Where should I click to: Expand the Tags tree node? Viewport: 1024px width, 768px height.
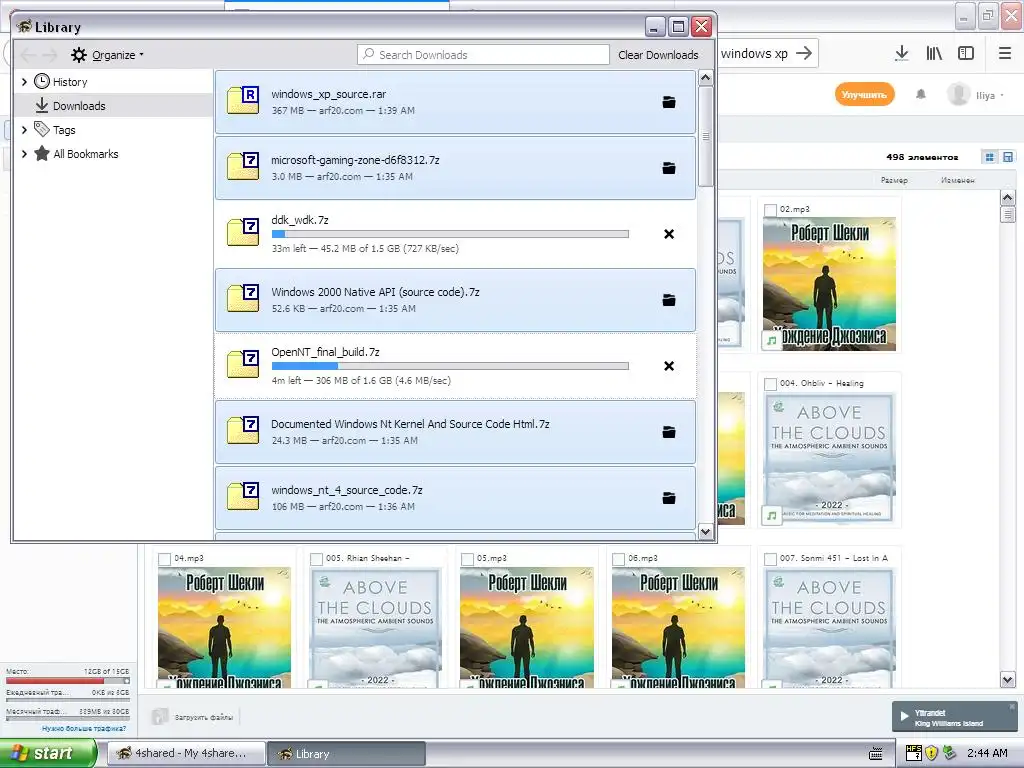[x=24, y=130]
